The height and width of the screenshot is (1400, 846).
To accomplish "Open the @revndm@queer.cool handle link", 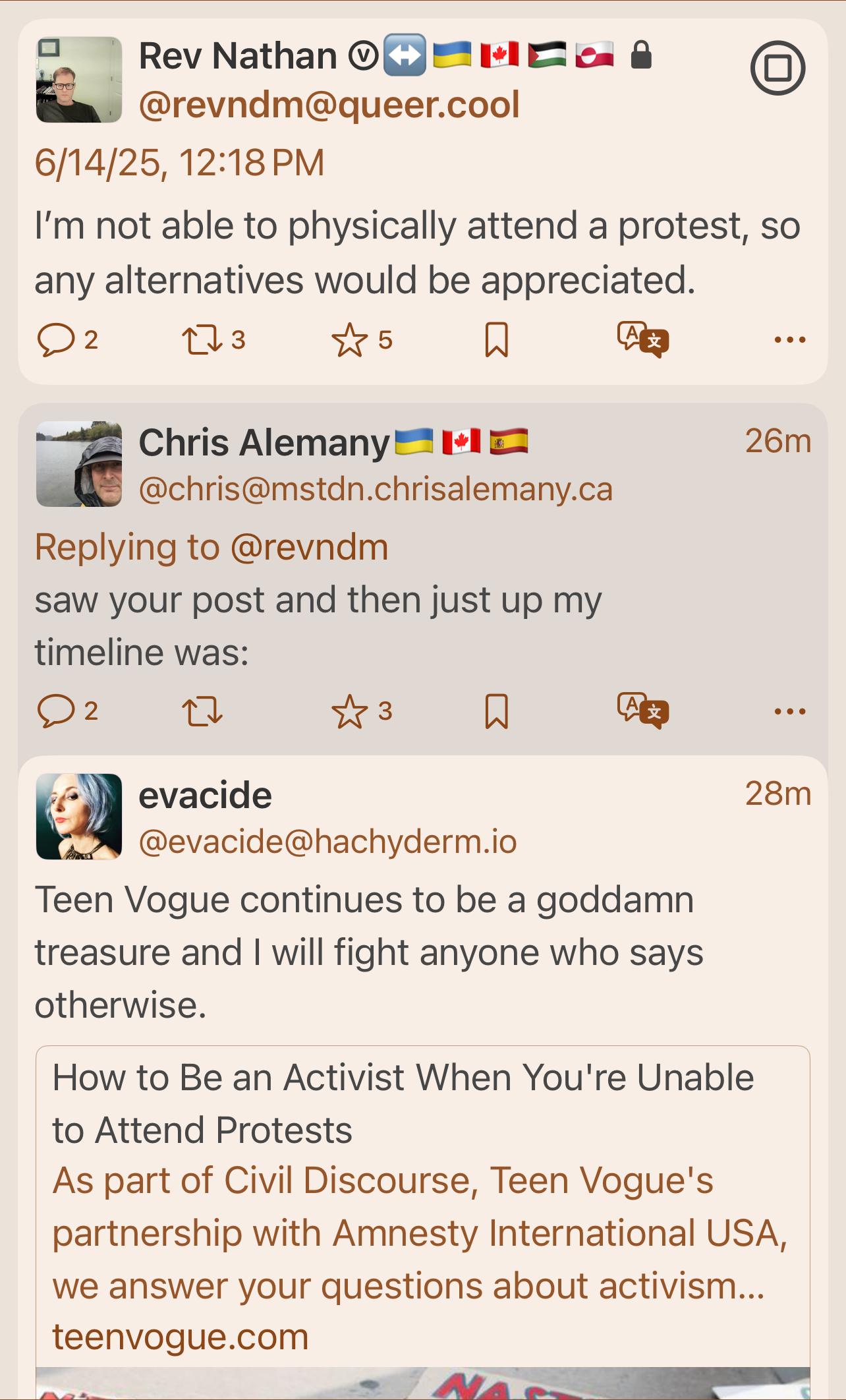I will click(x=329, y=105).
